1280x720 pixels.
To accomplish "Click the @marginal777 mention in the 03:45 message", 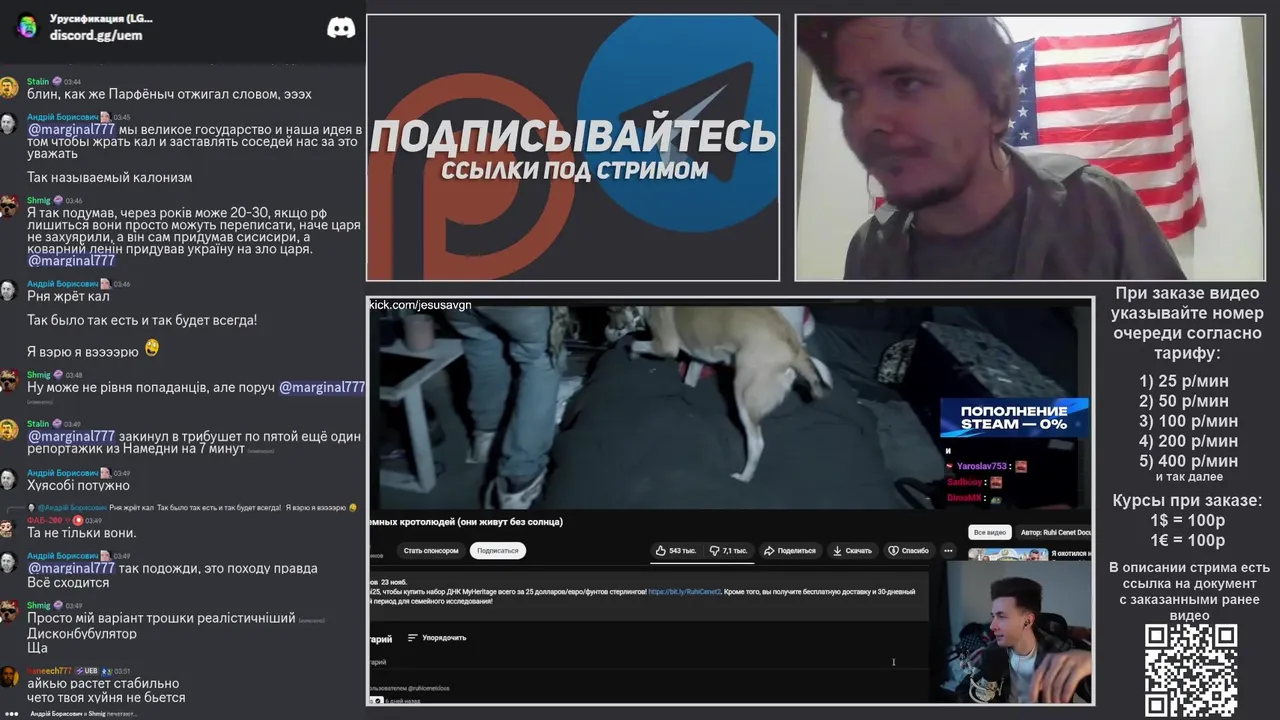I will point(71,129).
